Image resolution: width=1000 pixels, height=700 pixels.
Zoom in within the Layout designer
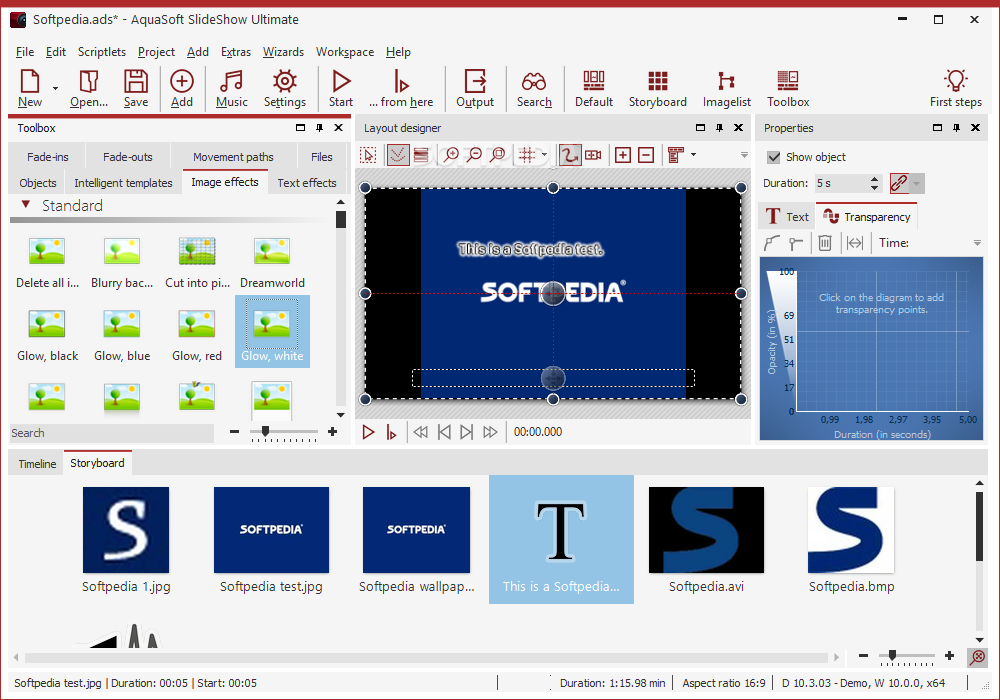tap(451, 155)
